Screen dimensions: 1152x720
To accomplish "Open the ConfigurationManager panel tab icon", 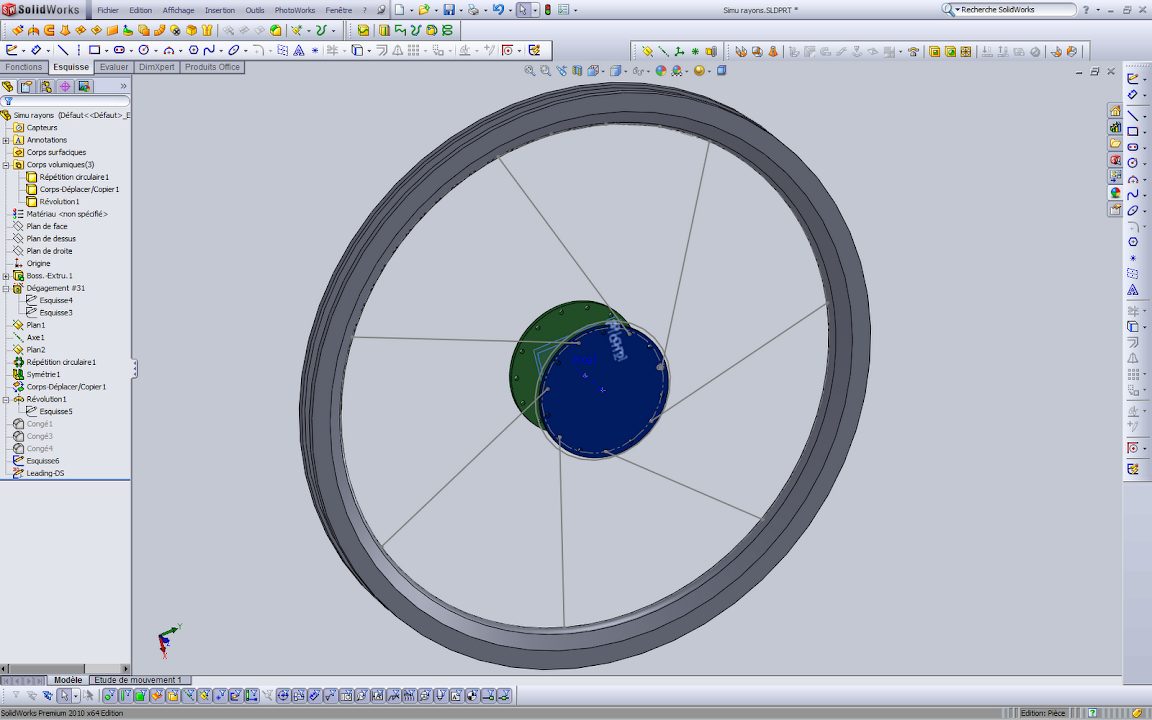I will click(x=46, y=87).
